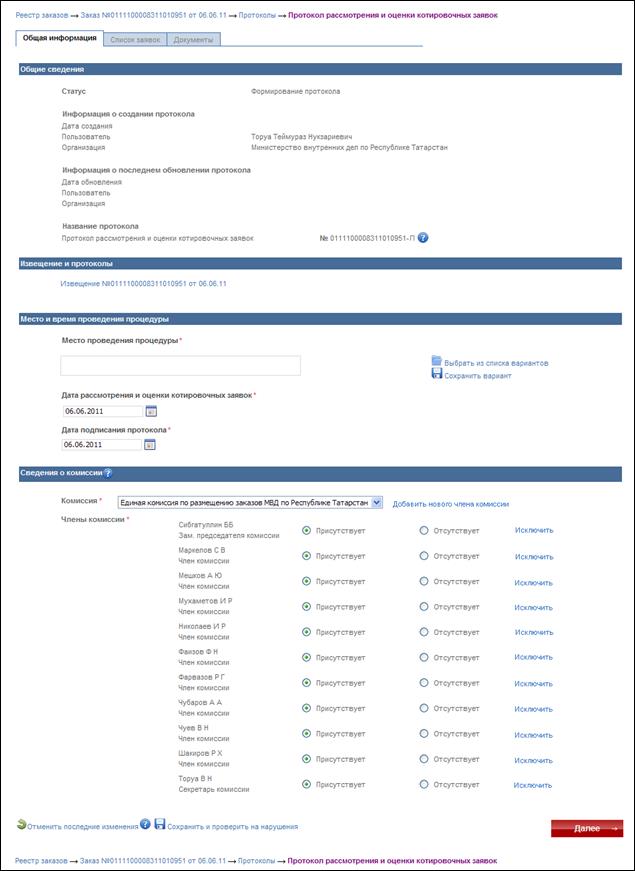This screenshot has width=635, height=871.
Task: Click Сохранить и проверить на нарушения link
Action: (232, 827)
